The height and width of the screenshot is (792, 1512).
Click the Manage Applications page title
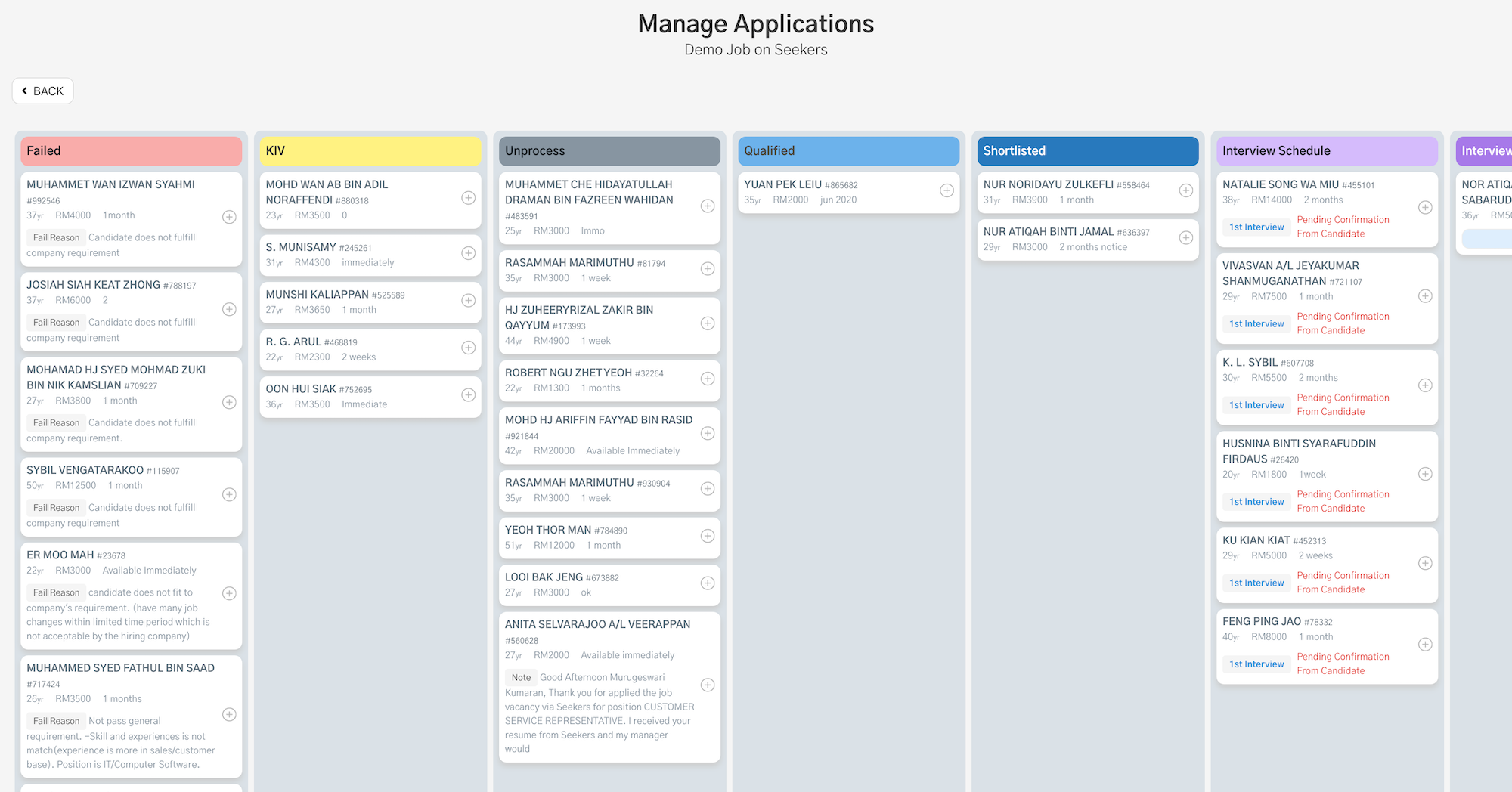tap(756, 23)
